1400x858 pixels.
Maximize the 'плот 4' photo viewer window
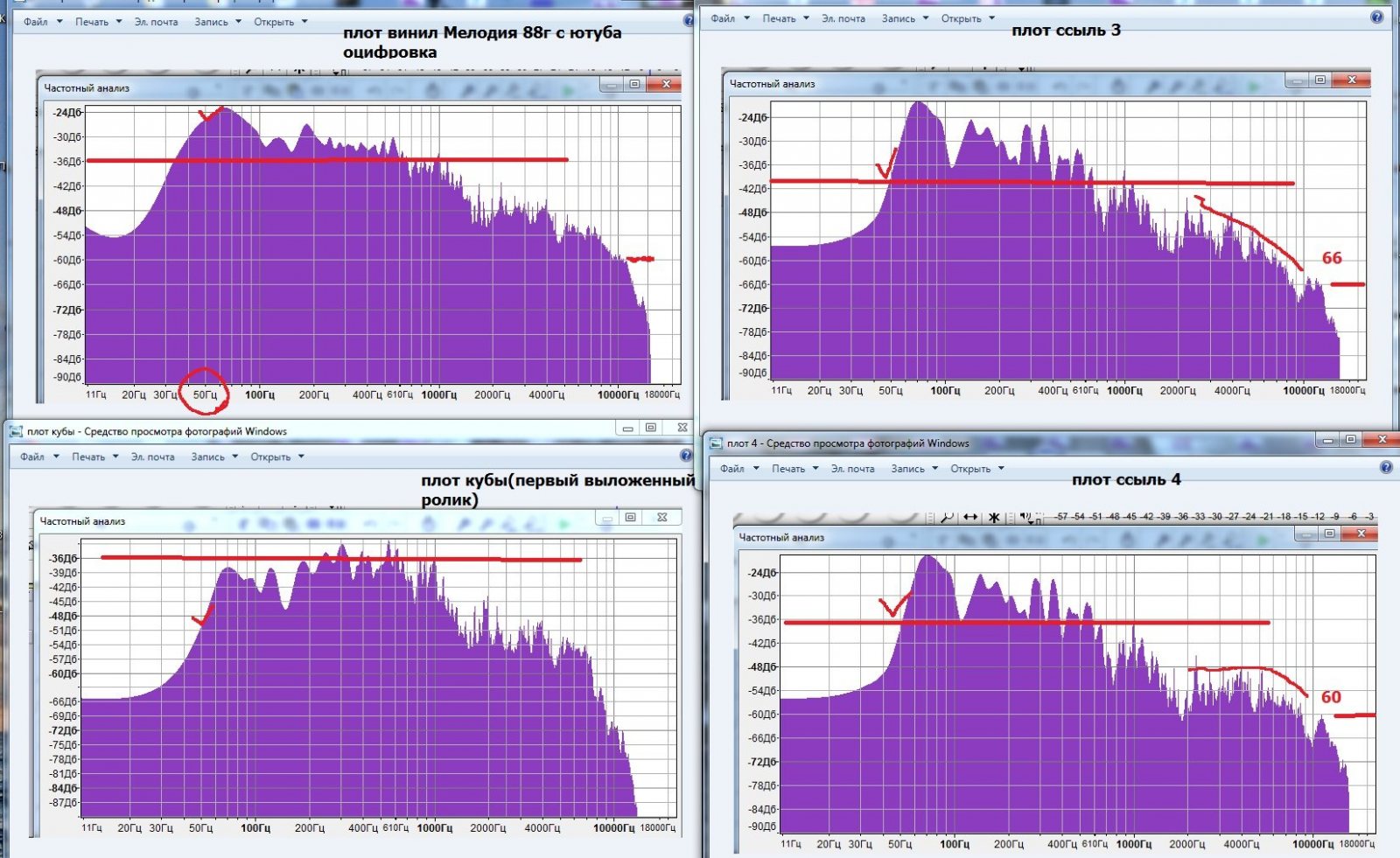coord(1350,439)
